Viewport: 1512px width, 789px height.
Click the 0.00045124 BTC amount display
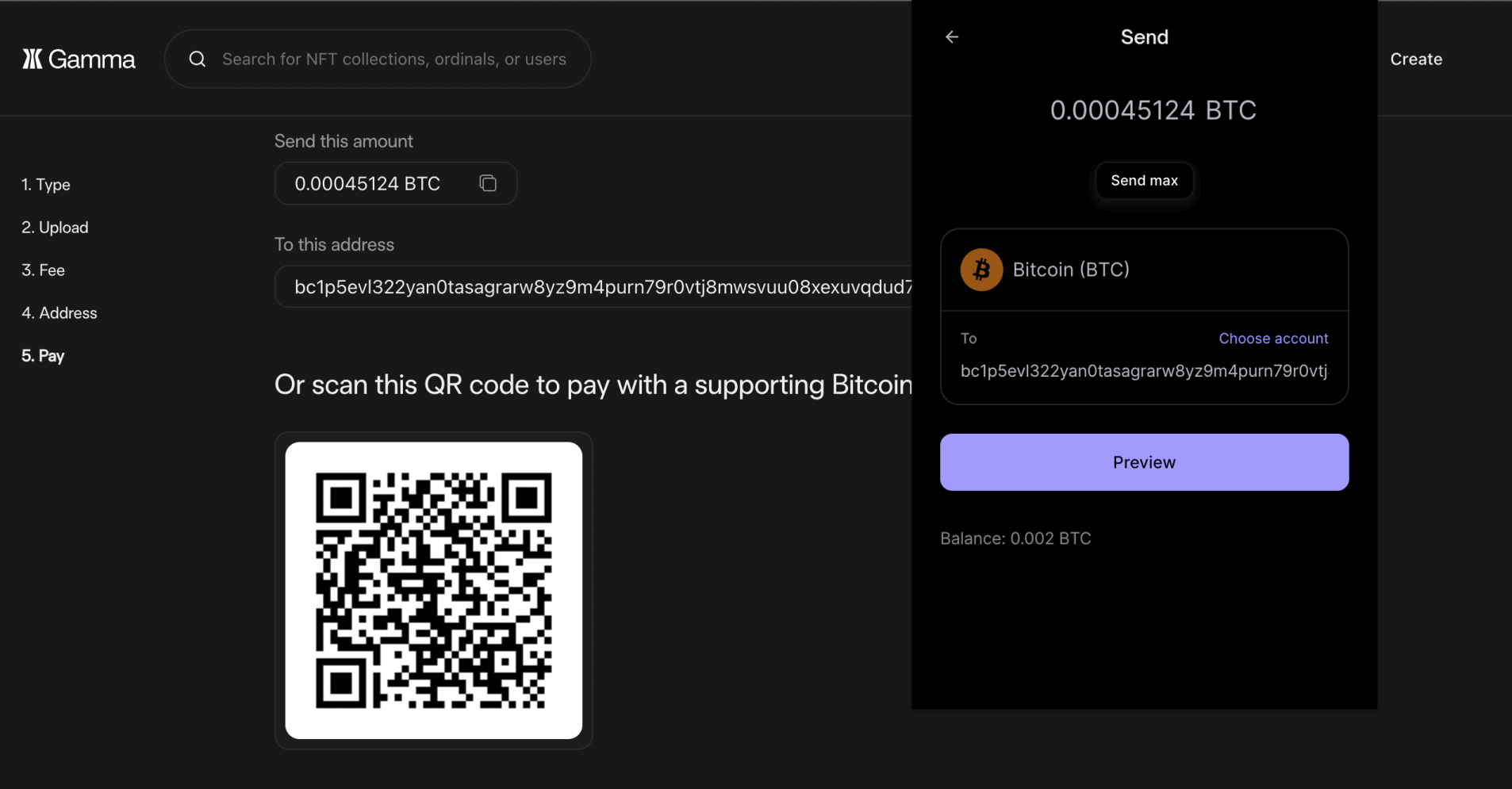click(x=1152, y=110)
